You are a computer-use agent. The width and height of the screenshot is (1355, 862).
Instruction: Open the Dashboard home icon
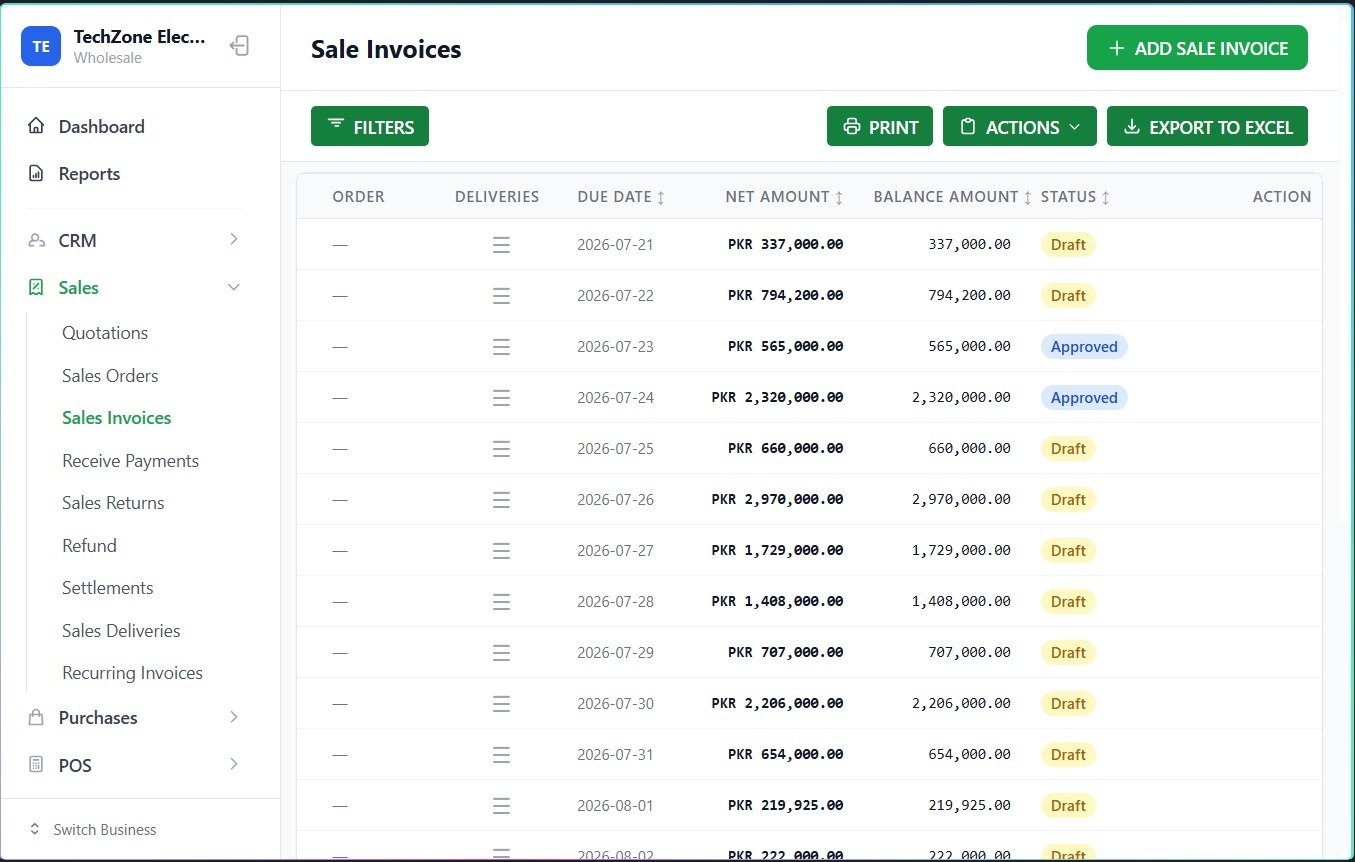tap(36, 126)
